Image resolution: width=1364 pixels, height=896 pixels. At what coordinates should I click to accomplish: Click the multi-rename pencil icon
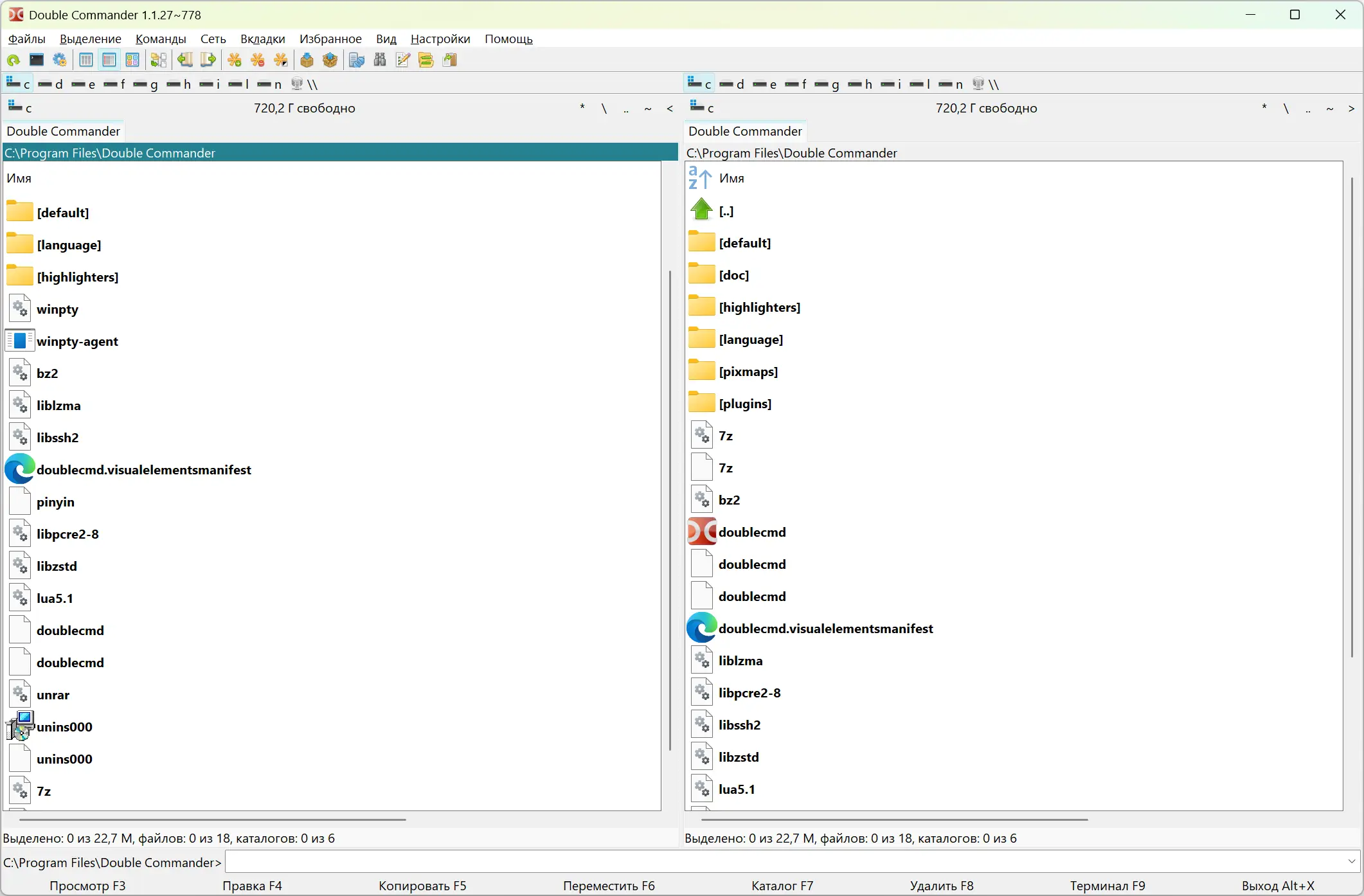tap(403, 60)
